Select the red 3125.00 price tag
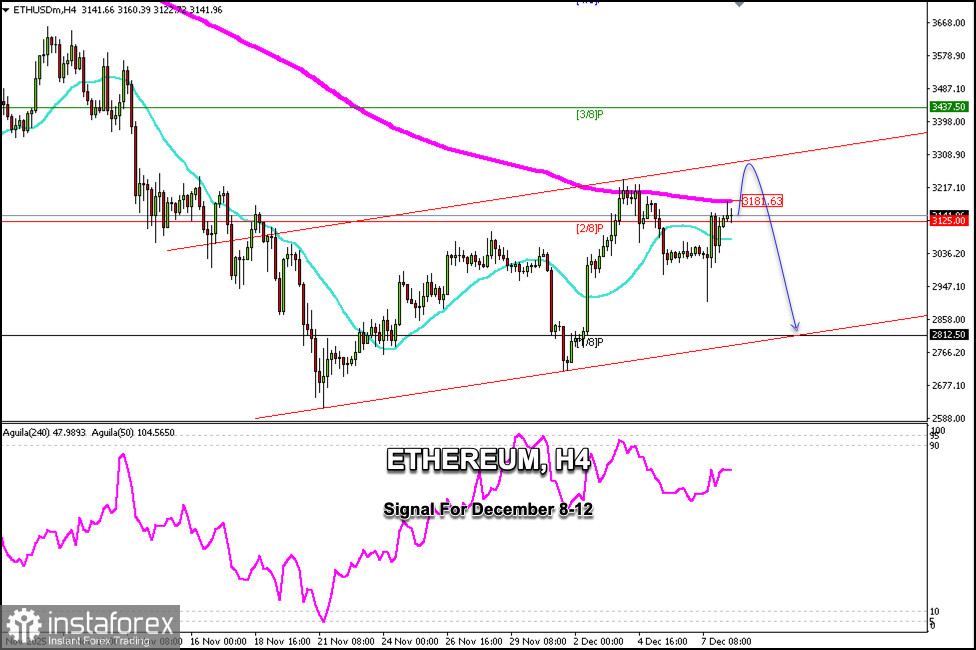Screen dimensions: 976x650 click(949, 221)
